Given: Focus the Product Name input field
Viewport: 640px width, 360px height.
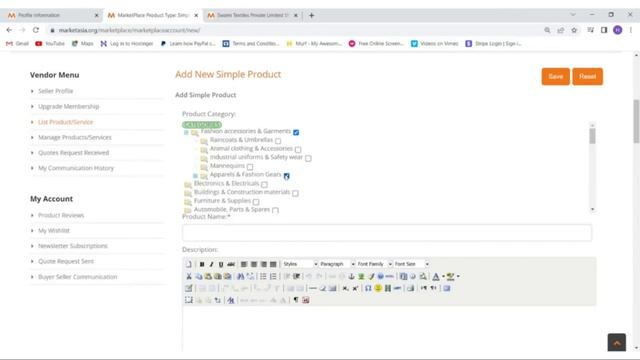Looking at the screenshot, I should click(x=387, y=233).
